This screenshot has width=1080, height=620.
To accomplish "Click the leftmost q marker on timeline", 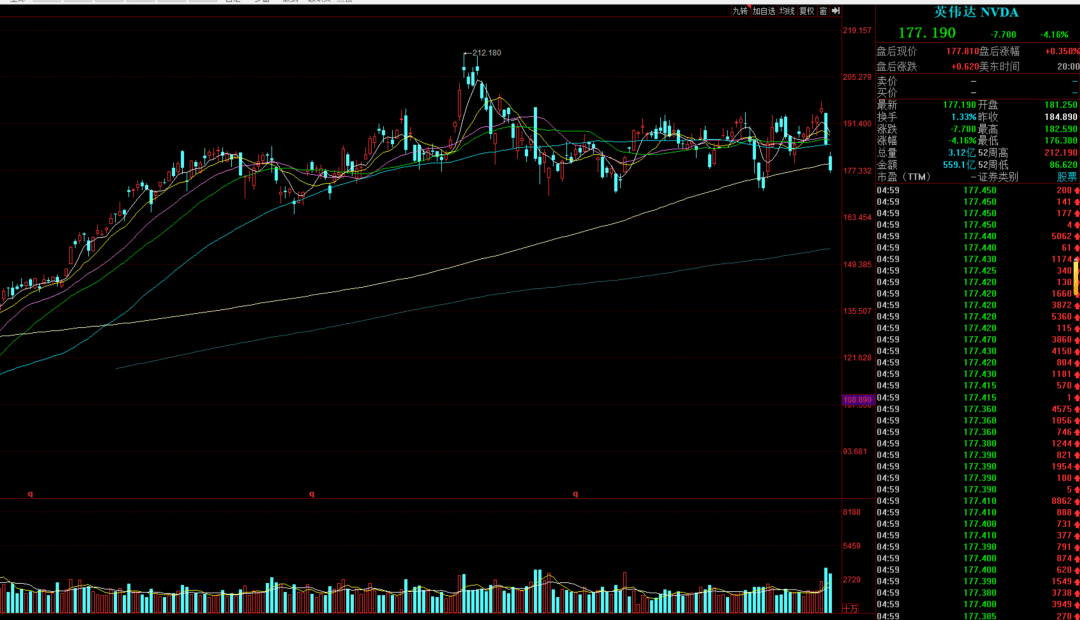I will 30,493.
